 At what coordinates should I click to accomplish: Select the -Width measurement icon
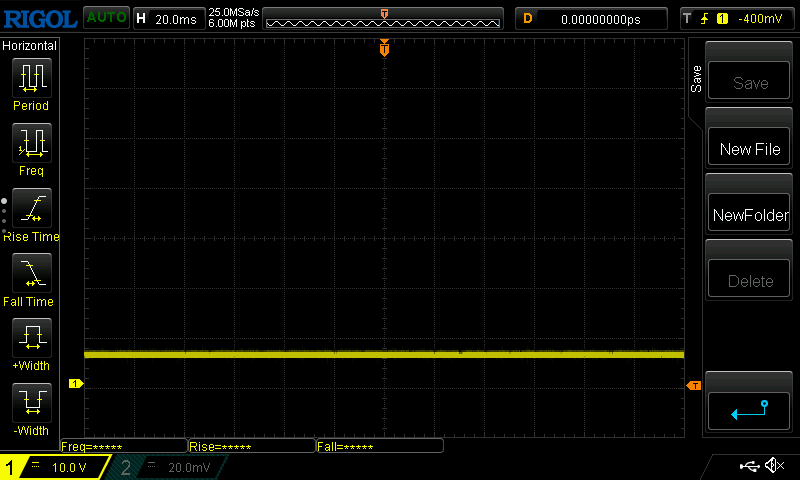click(32, 402)
